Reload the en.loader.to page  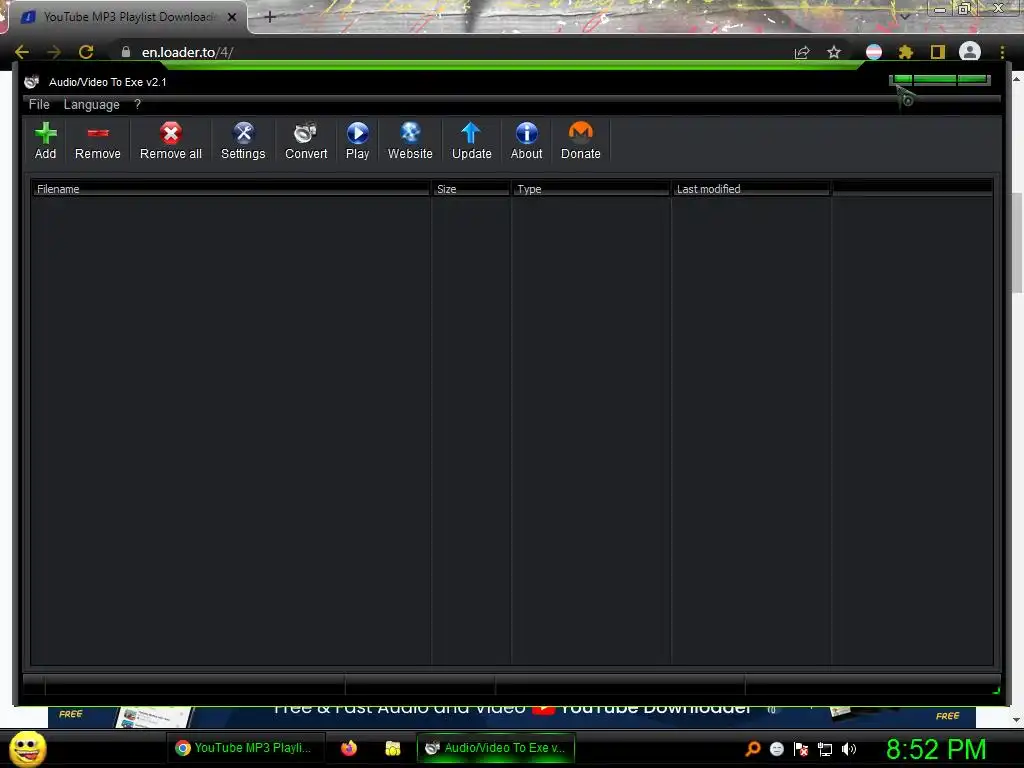86,52
